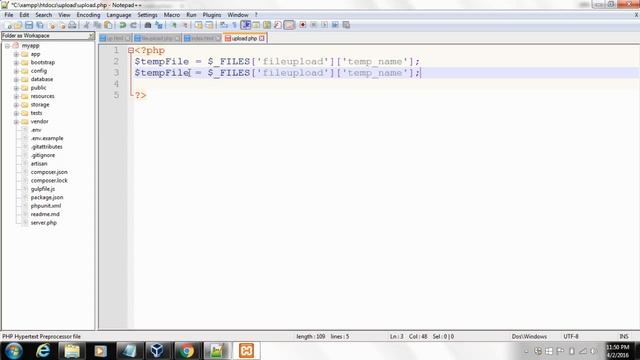Zoom out using toolbar icon
This screenshot has width=640, height=360.
point(185,25)
